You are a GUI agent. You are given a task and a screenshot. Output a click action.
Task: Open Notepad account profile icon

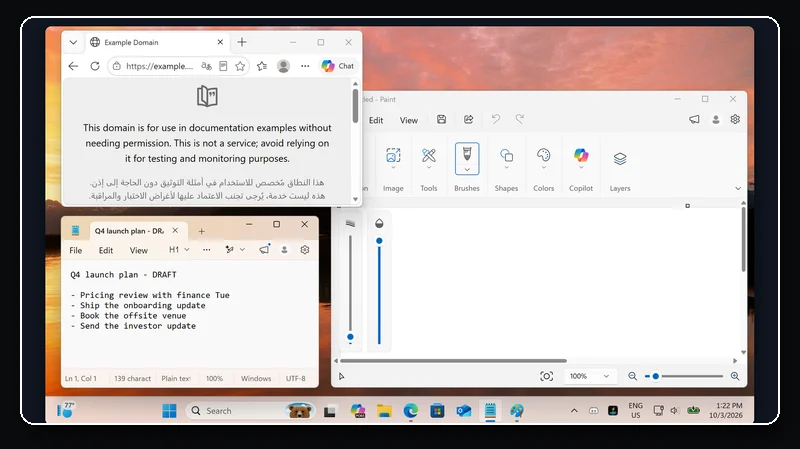point(284,250)
